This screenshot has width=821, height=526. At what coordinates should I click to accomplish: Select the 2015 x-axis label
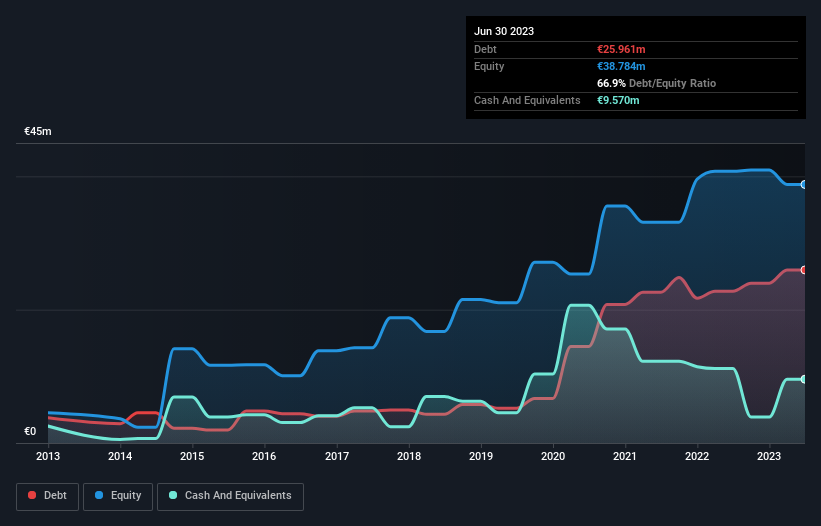point(192,456)
